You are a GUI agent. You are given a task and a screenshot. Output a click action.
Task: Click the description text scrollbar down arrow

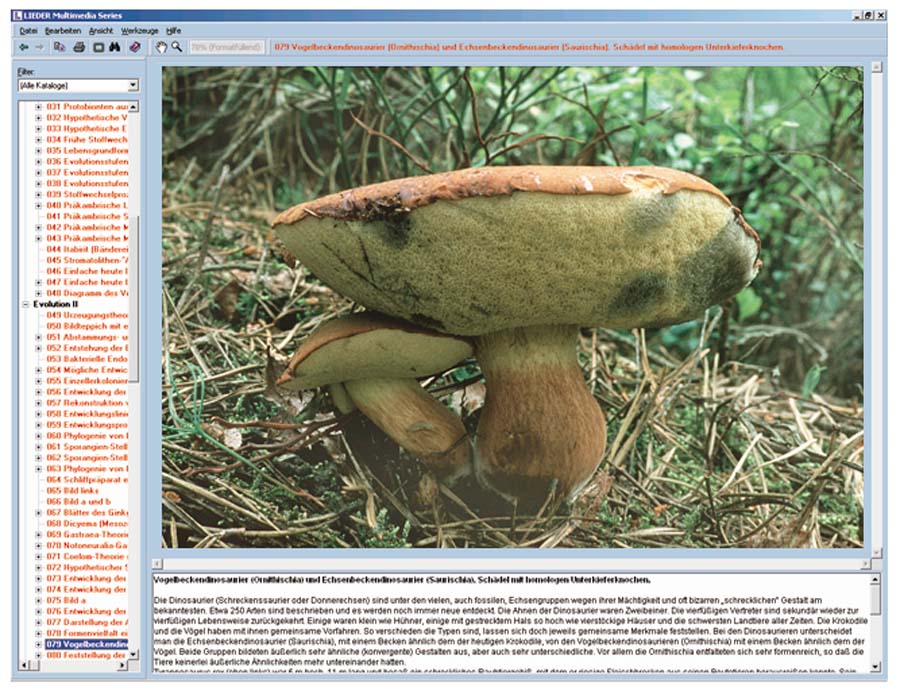pyautogui.click(x=876, y=665)
